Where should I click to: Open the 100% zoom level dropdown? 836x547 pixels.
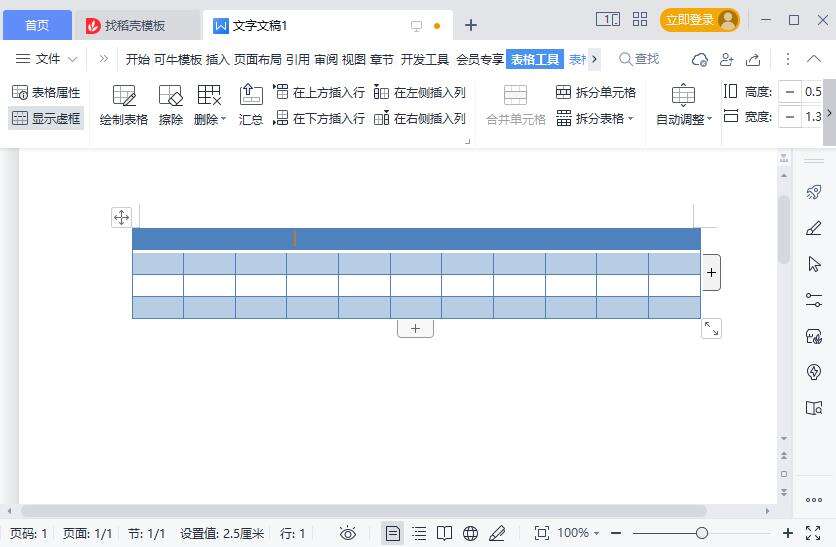[578, 533]
